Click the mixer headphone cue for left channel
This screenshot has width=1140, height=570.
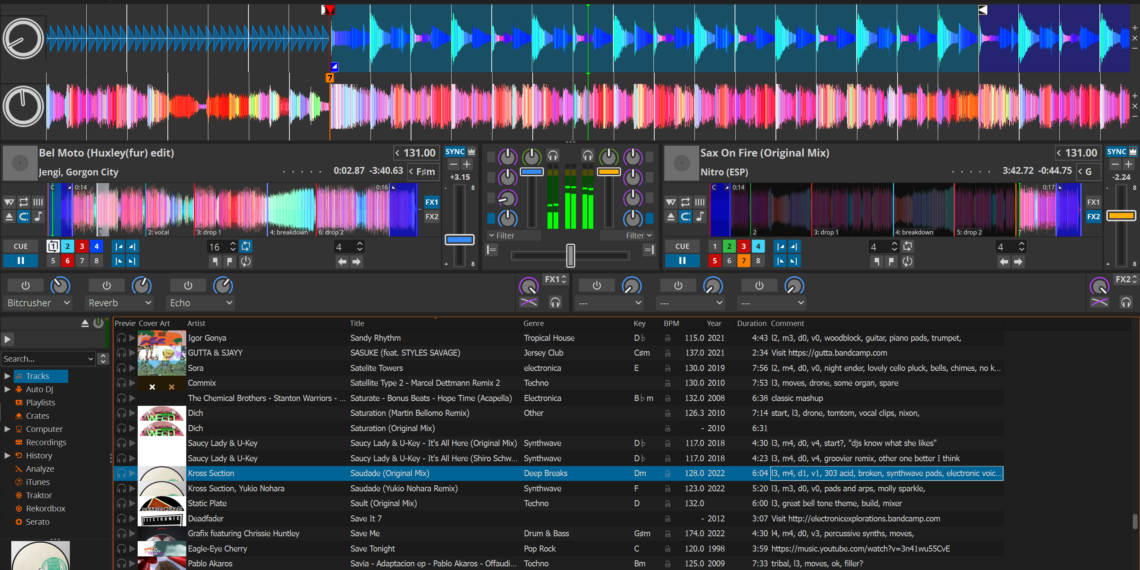pos(552,156)
